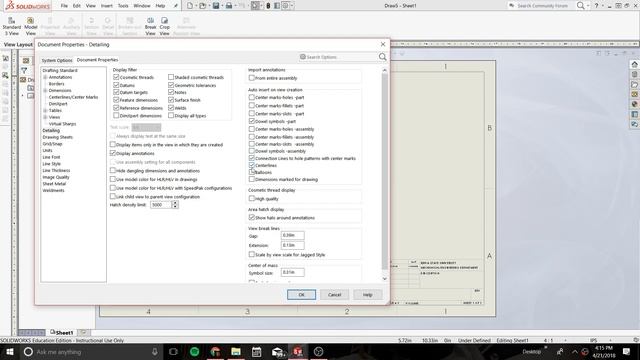Image resolution: width=640 pixels, height=360 pixels.
Task: Check Hide dangling dimensions and annotations
Action: click(113, 171)
